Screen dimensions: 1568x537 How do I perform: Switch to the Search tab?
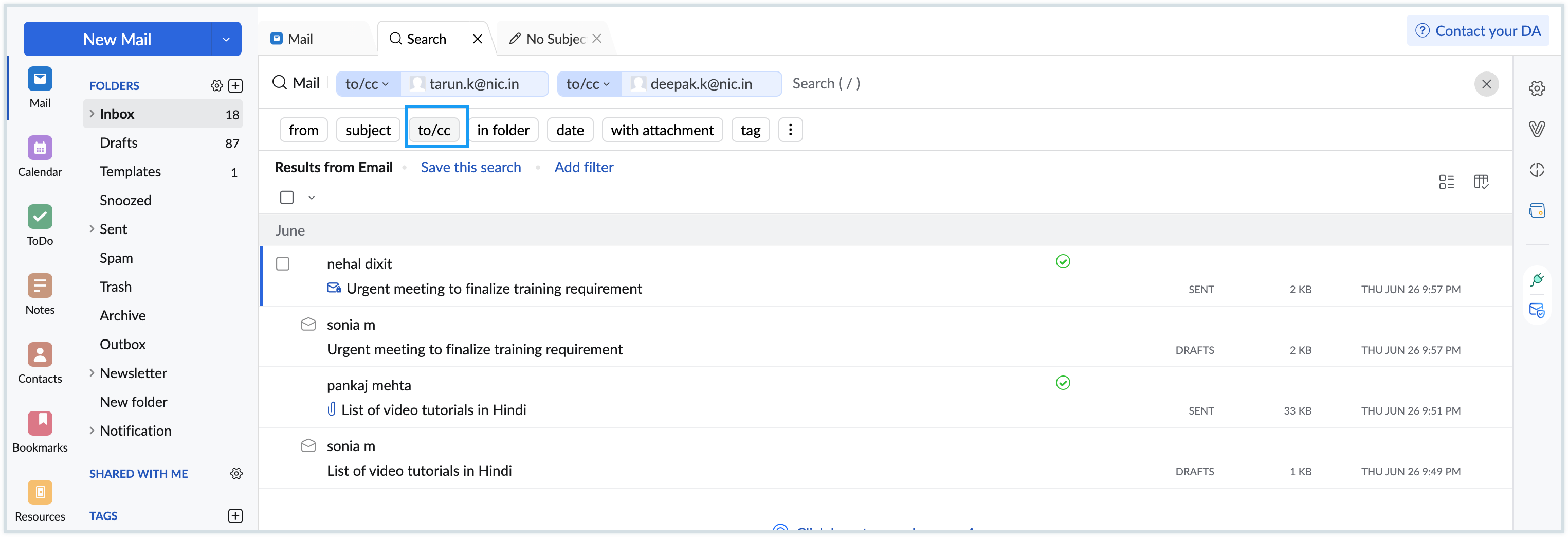[x=426, y=38]
